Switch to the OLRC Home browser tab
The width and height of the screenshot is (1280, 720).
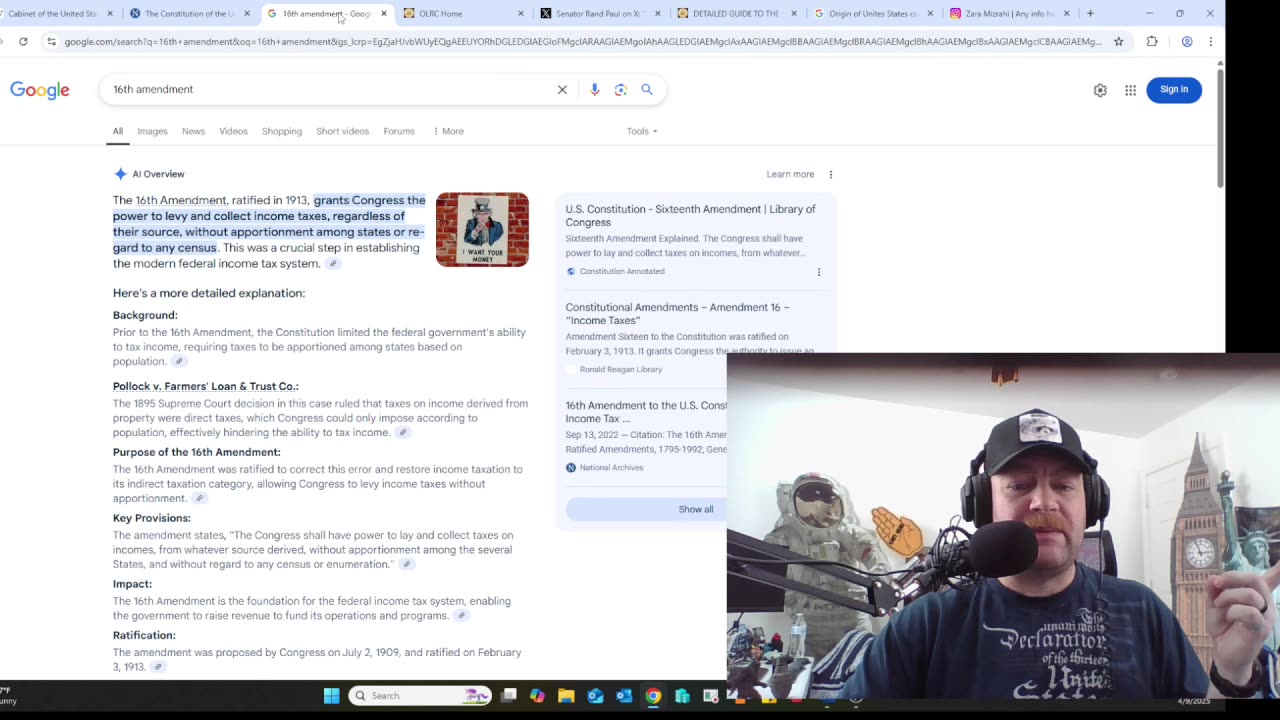461,13
